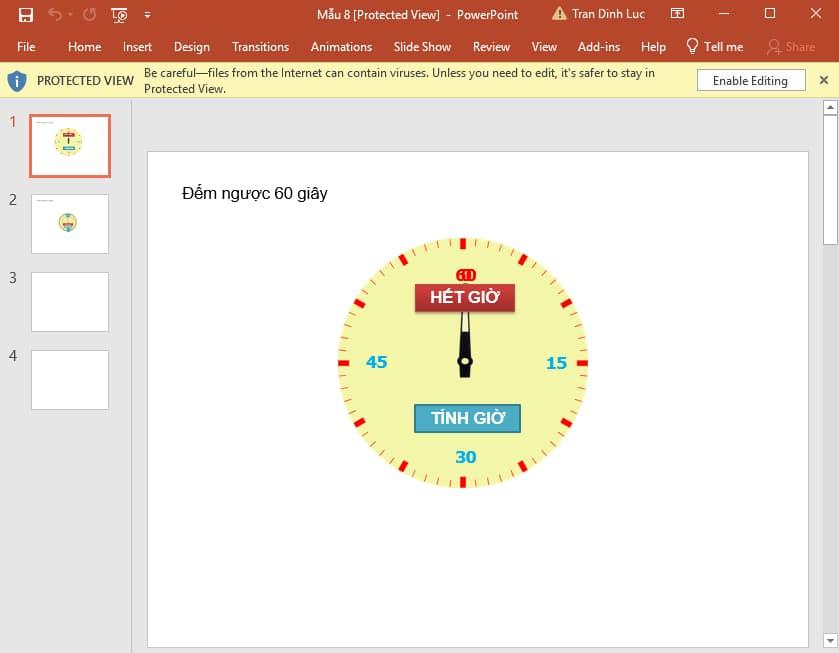Open the Quick Access Toolbar customize dropdown

pyautogui.click(x=146, y=15)
